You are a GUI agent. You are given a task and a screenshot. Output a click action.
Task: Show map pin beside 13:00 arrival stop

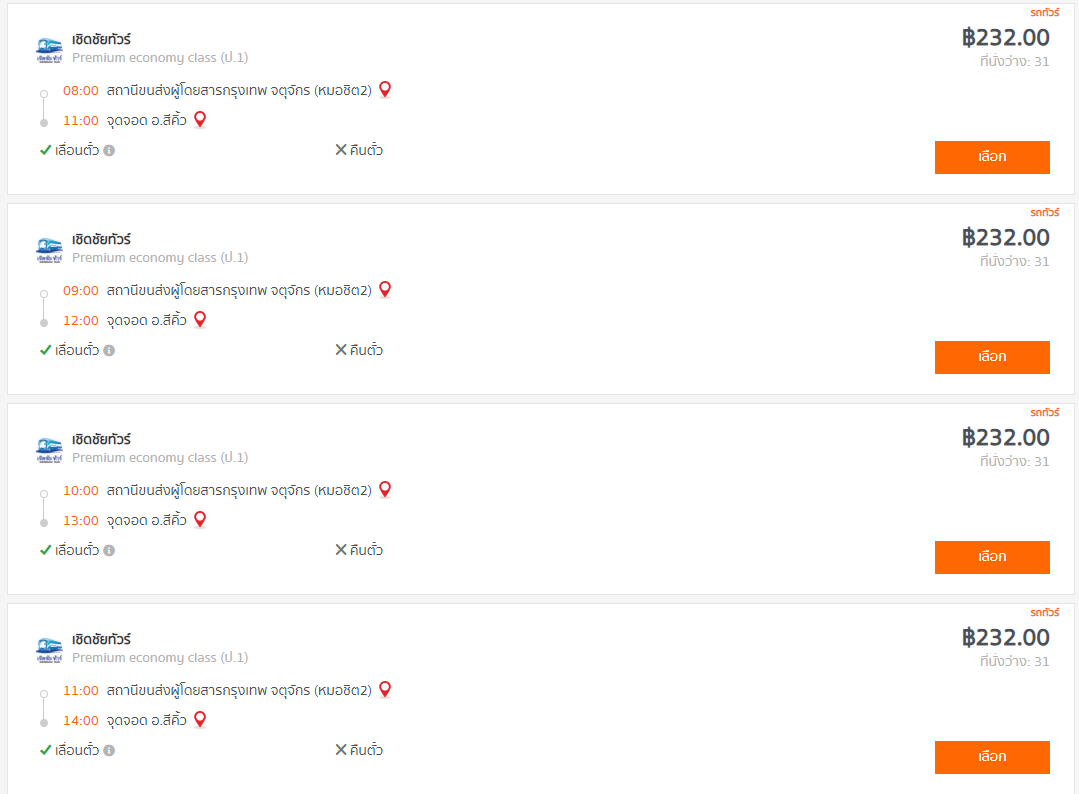coord(200,519)
